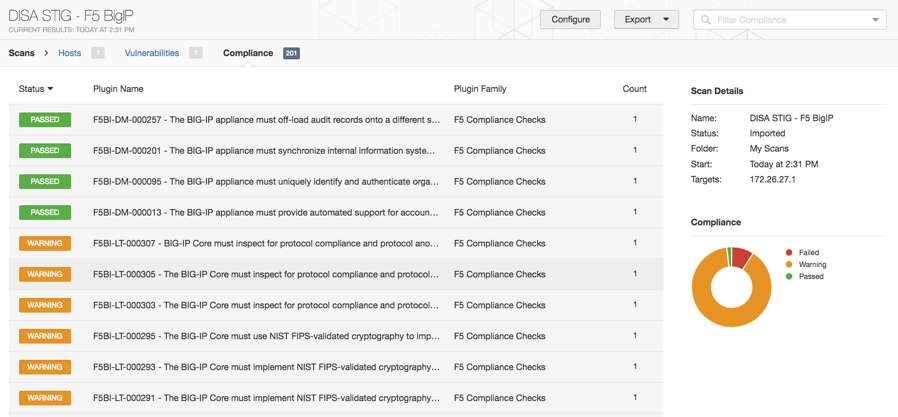Click the search magnifier icon in filter box
The image size is (898, 417).
[x=706, y=19]
